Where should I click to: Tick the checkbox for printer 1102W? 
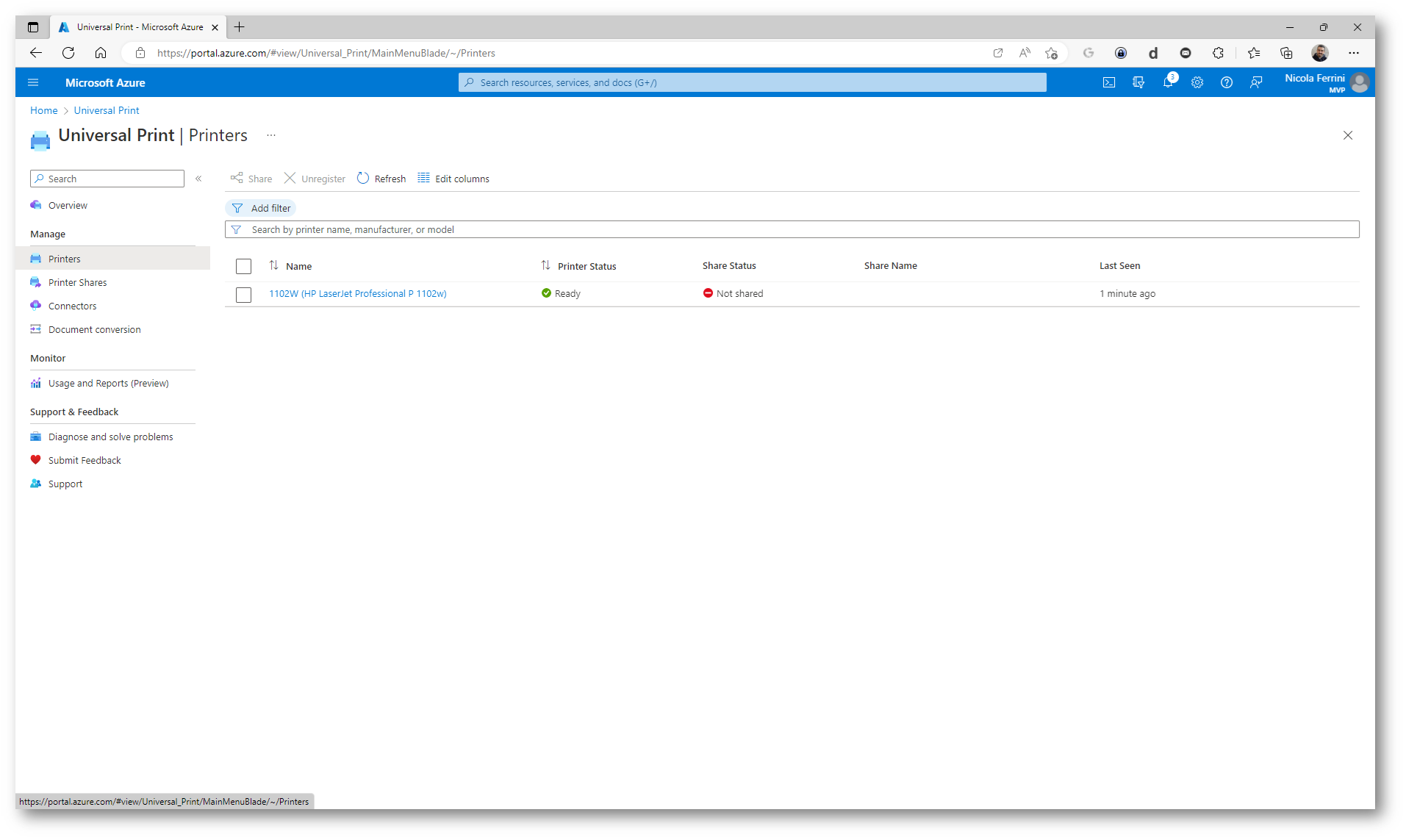coord(243,294)
